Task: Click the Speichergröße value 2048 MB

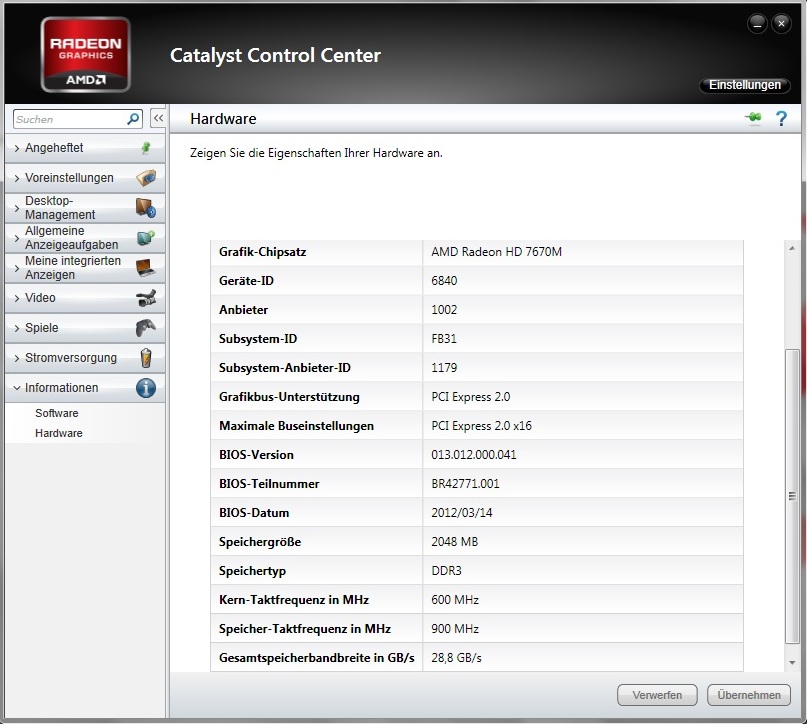Action: 454,542
